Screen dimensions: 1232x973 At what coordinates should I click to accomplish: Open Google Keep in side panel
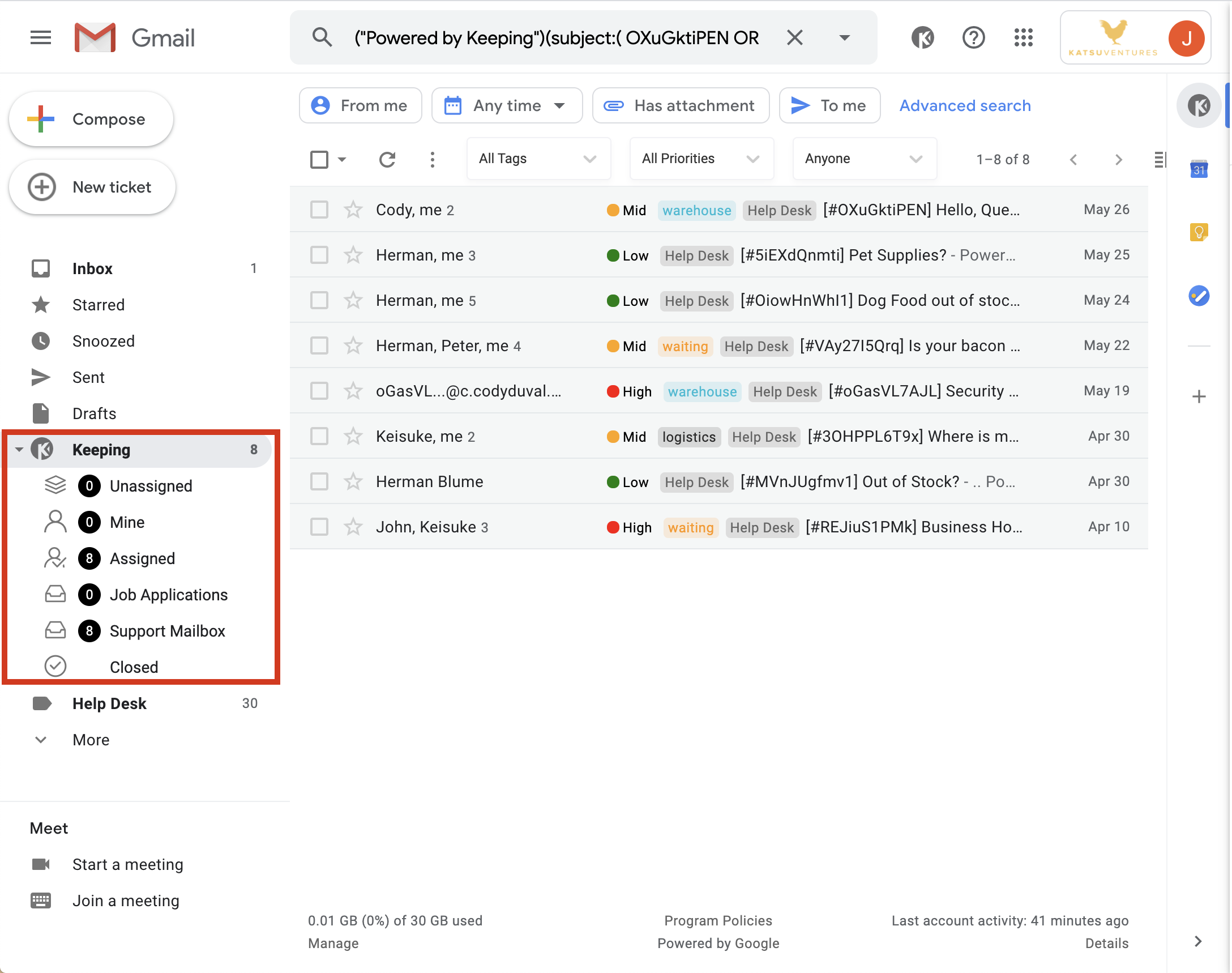1199,232
